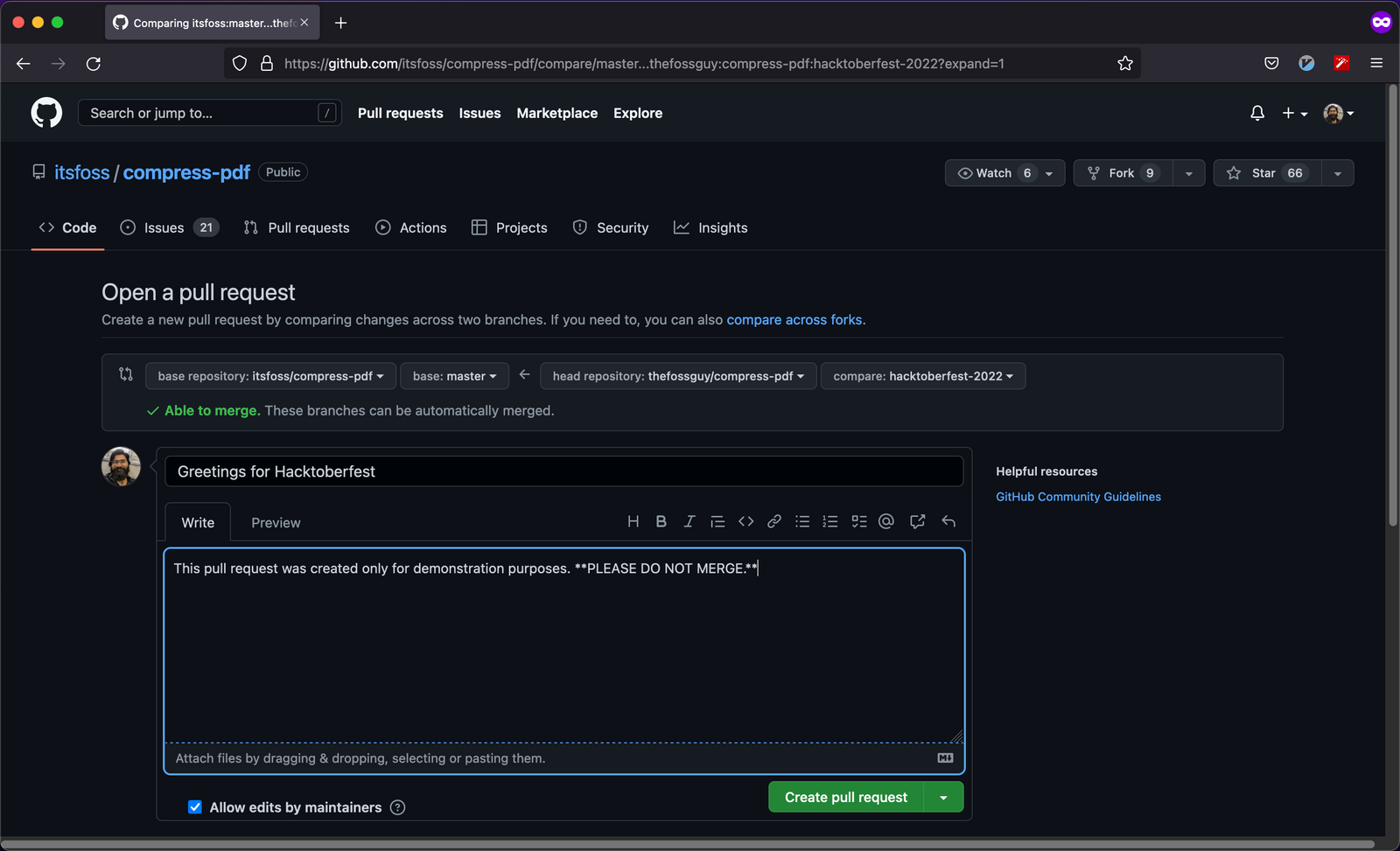Open the 'compare: hacktoberfest-2022' dropdown
Viewport: 1400px width, 851px height.
(x=922, y=375)
